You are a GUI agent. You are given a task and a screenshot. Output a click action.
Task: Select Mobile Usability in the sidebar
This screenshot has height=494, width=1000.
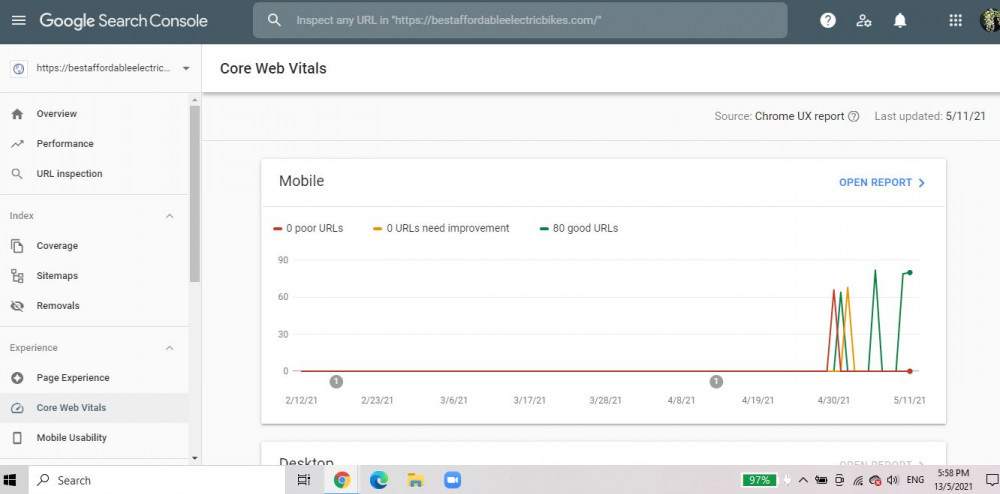[71, 438]
